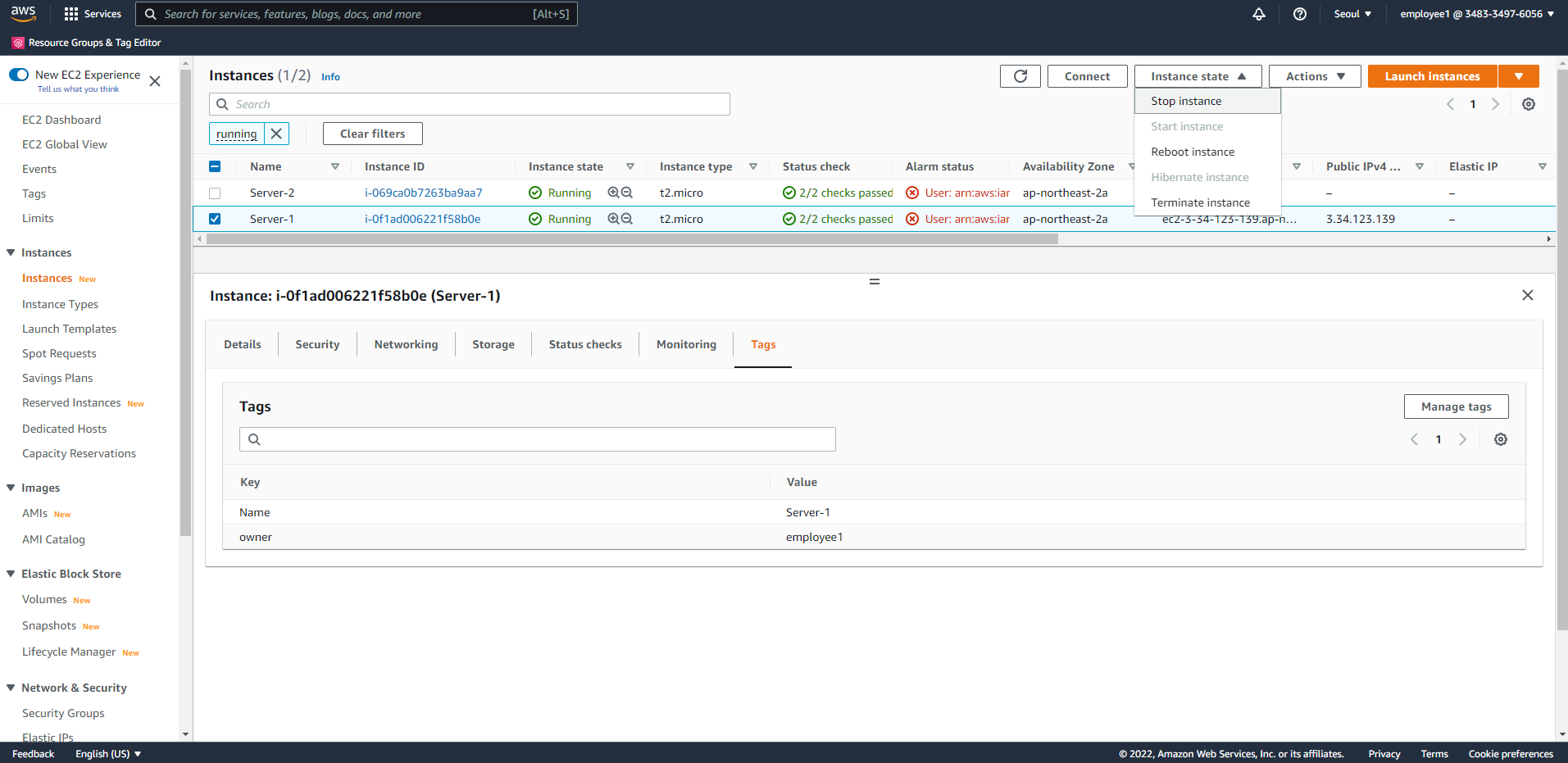Image resolution: width=1568 pixels, height=763 pixels.
Task: Collapse the Network & Security section
Action: pos(11,688)
